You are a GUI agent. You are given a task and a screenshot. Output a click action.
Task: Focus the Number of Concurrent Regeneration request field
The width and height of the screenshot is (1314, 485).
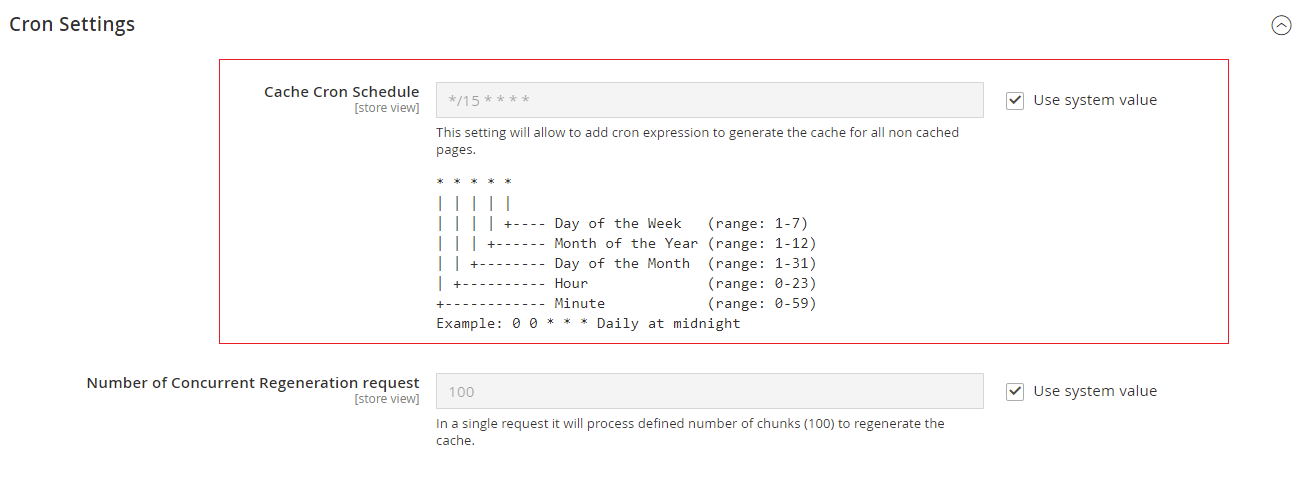click(709, 391)
